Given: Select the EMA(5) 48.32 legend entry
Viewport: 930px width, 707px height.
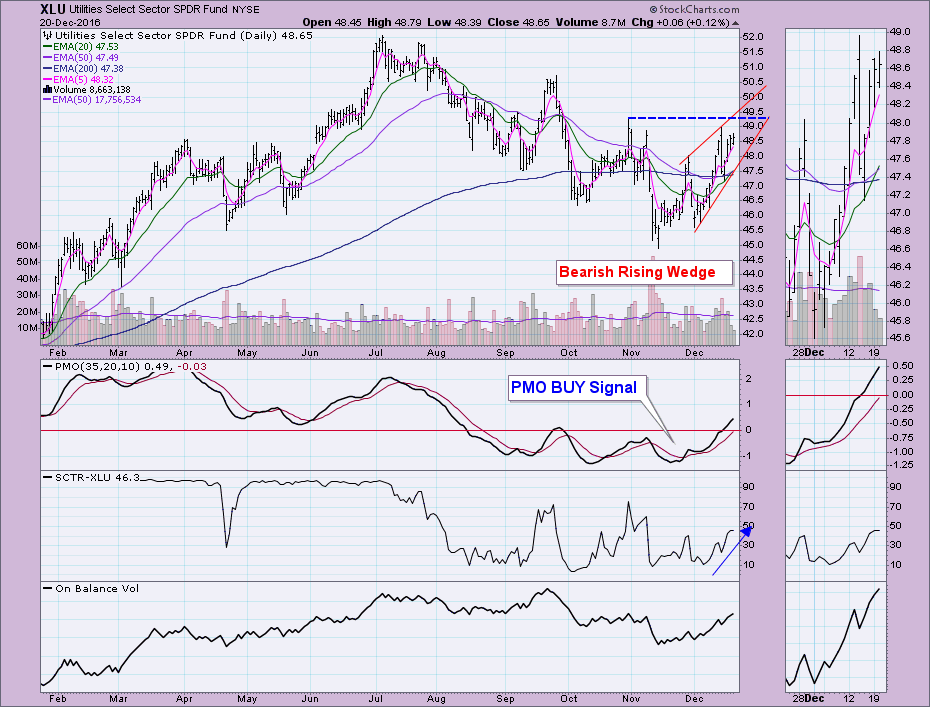Looking at the screenshot, I should coord(78,79).
